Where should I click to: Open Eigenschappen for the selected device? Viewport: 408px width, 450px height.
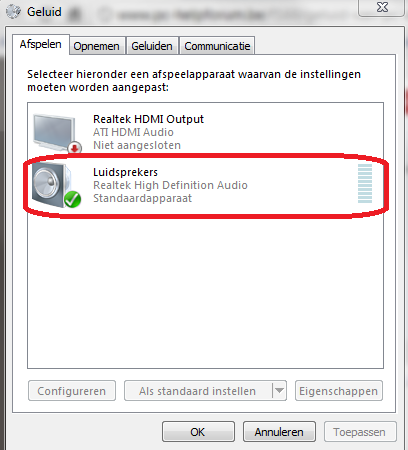coord(339,390)
